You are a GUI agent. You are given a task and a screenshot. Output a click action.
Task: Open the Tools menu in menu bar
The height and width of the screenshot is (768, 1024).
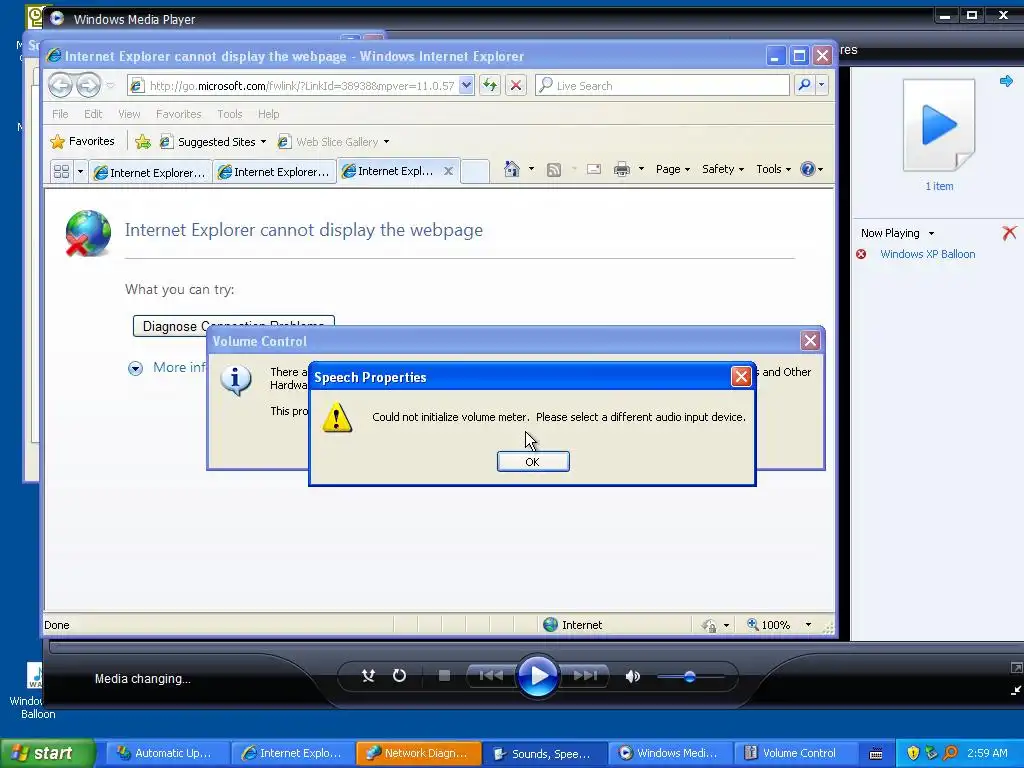pos(230,114)
